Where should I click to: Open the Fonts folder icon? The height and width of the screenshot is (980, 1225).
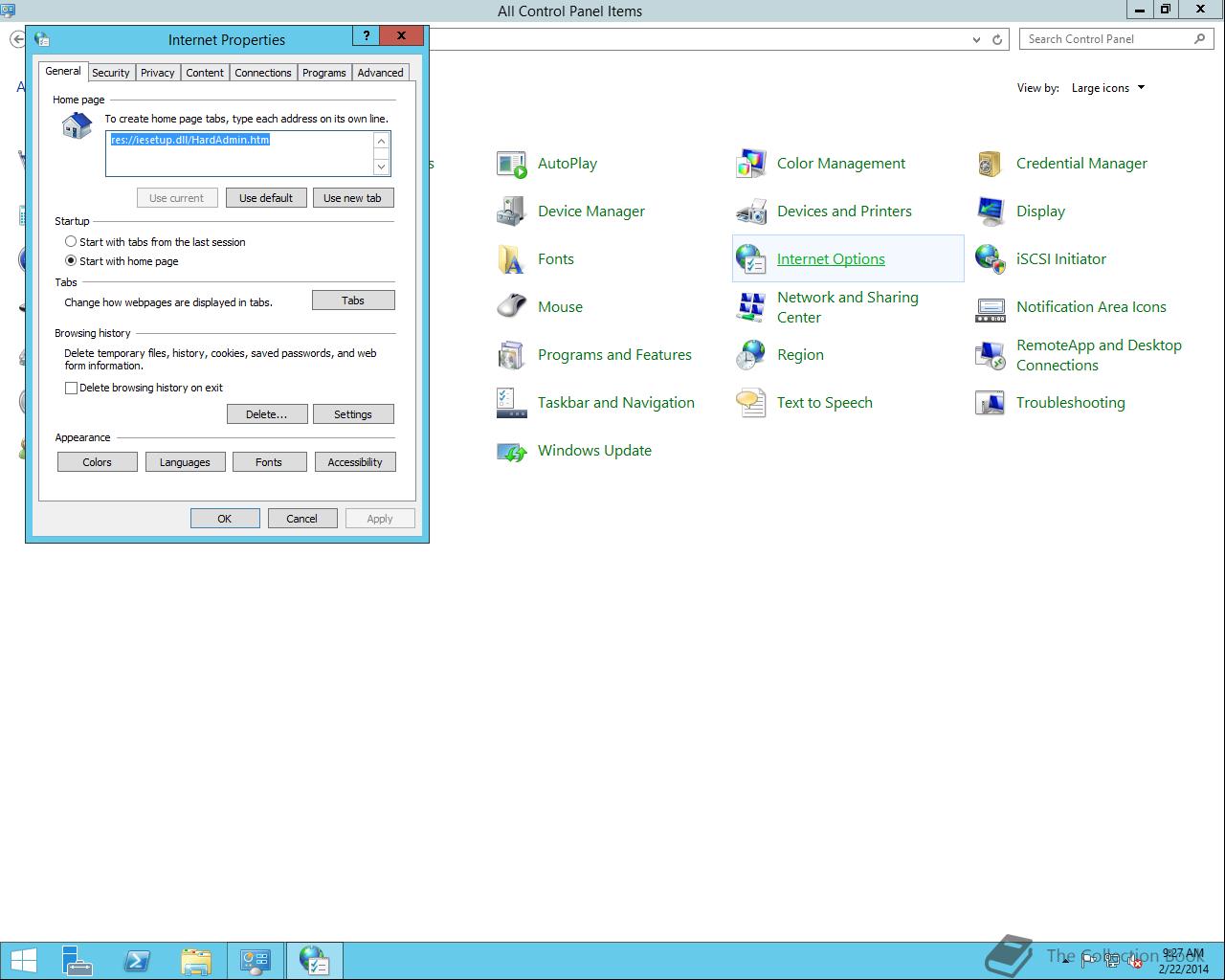(512, 259)
